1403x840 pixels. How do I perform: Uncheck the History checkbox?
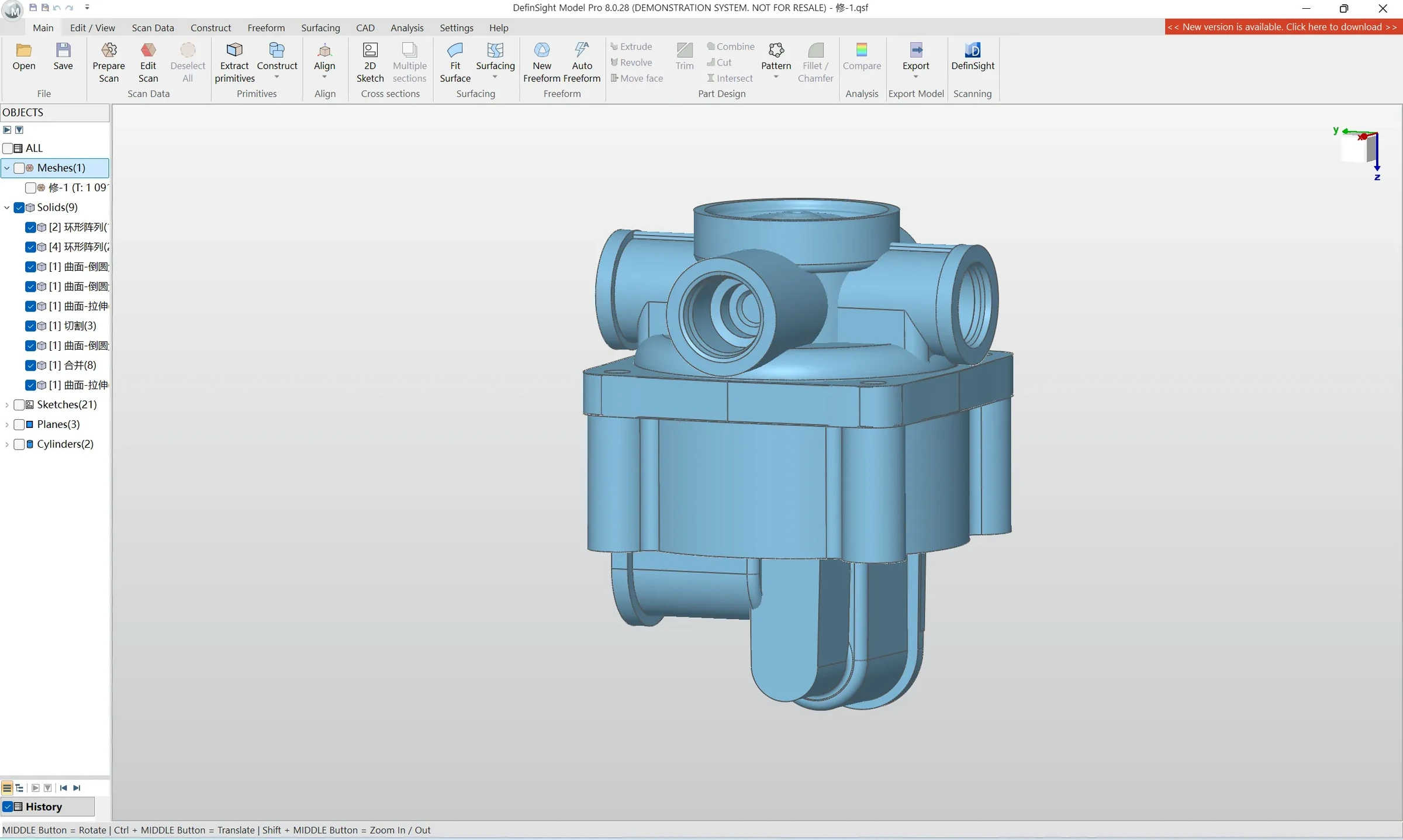[x=8, y=807]
